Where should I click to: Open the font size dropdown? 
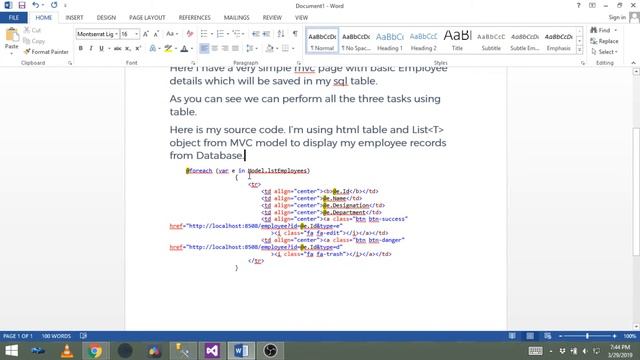[x=136, y=34]
